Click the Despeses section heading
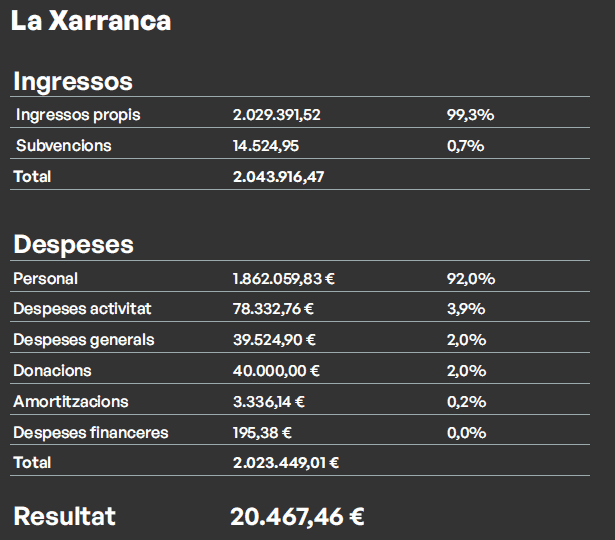 point(73,245)
